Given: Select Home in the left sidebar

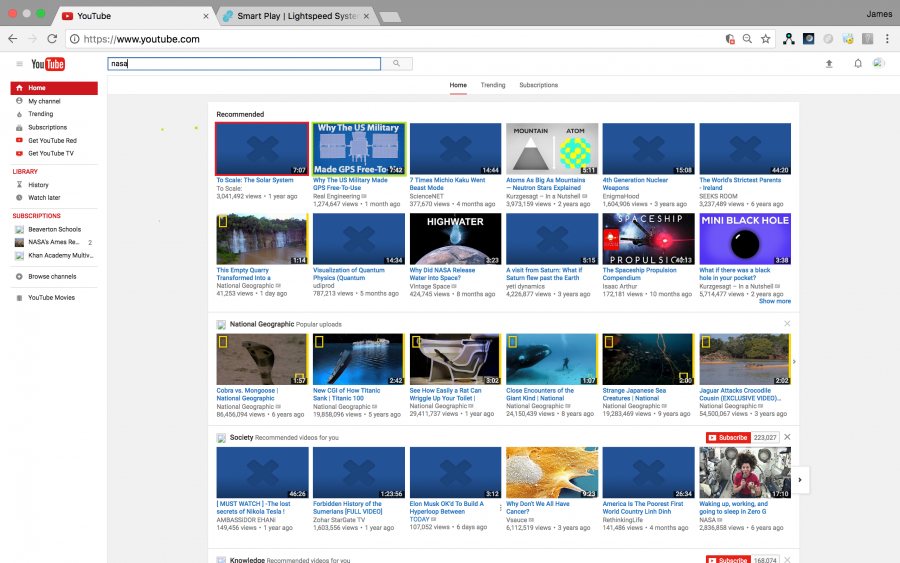Looking at the screenshot, I should tap(54, 88).
